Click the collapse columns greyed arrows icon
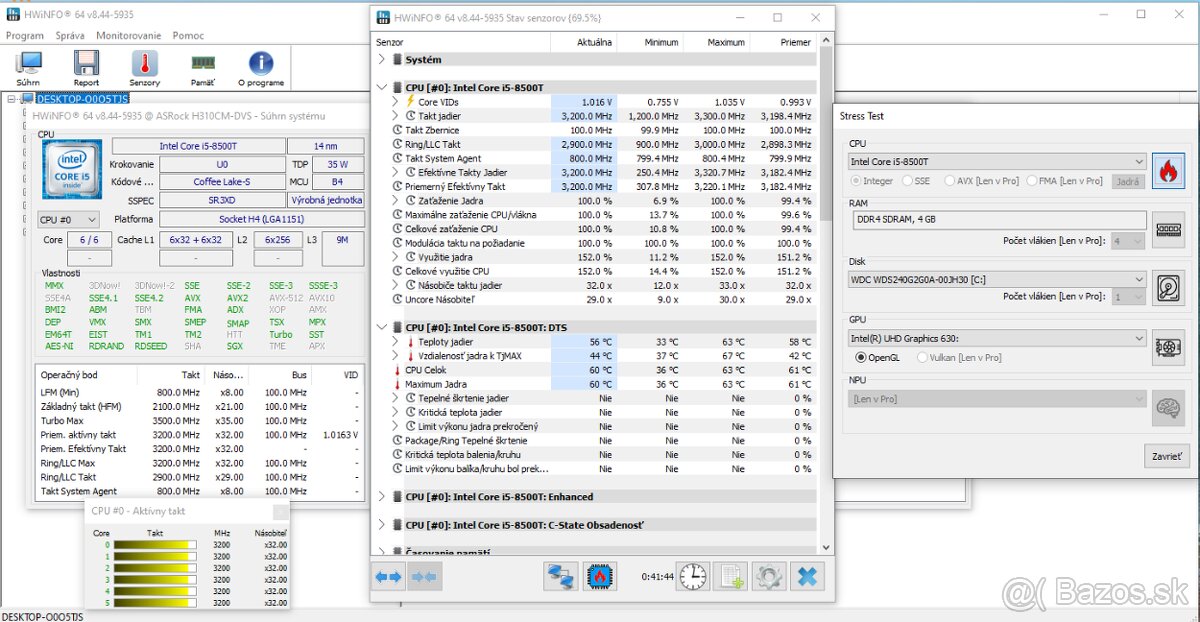Screen dimensions: 1200x622 [x=424, y=576]
